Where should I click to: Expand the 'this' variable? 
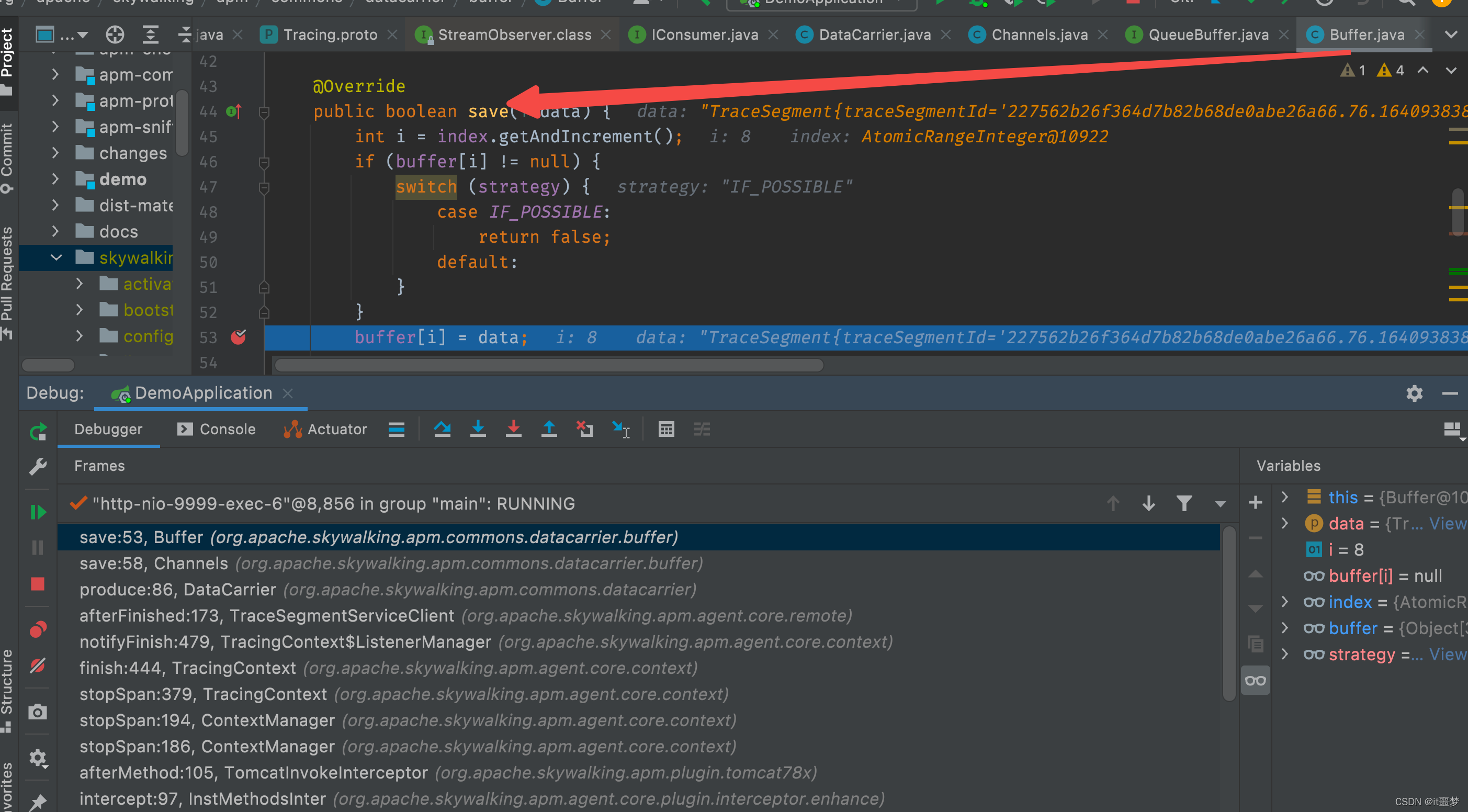coord(1285,497)
